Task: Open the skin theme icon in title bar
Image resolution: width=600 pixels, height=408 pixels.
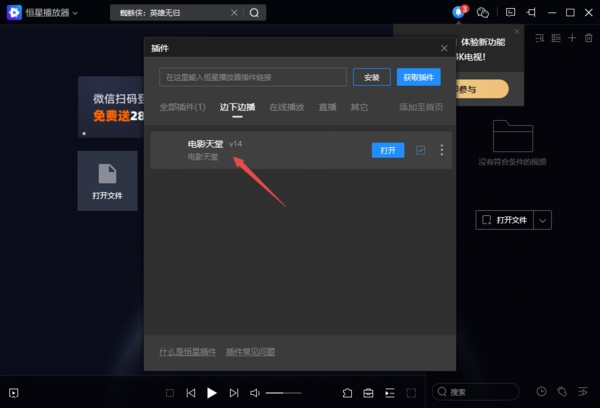Action: click(482, 12)
